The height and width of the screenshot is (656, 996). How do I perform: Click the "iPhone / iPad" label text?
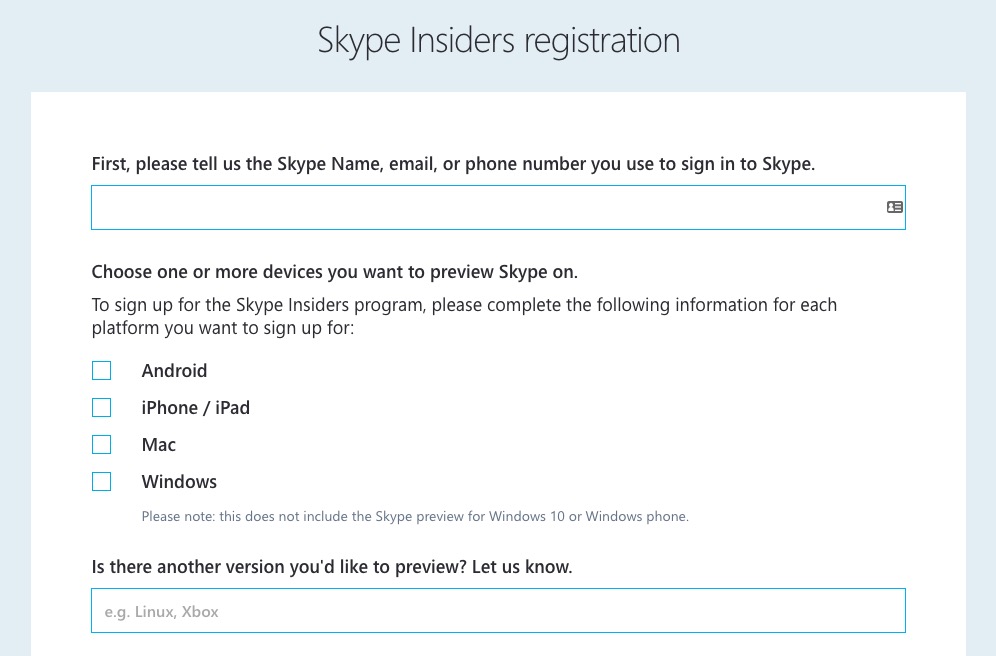click(x=195, y=408)
